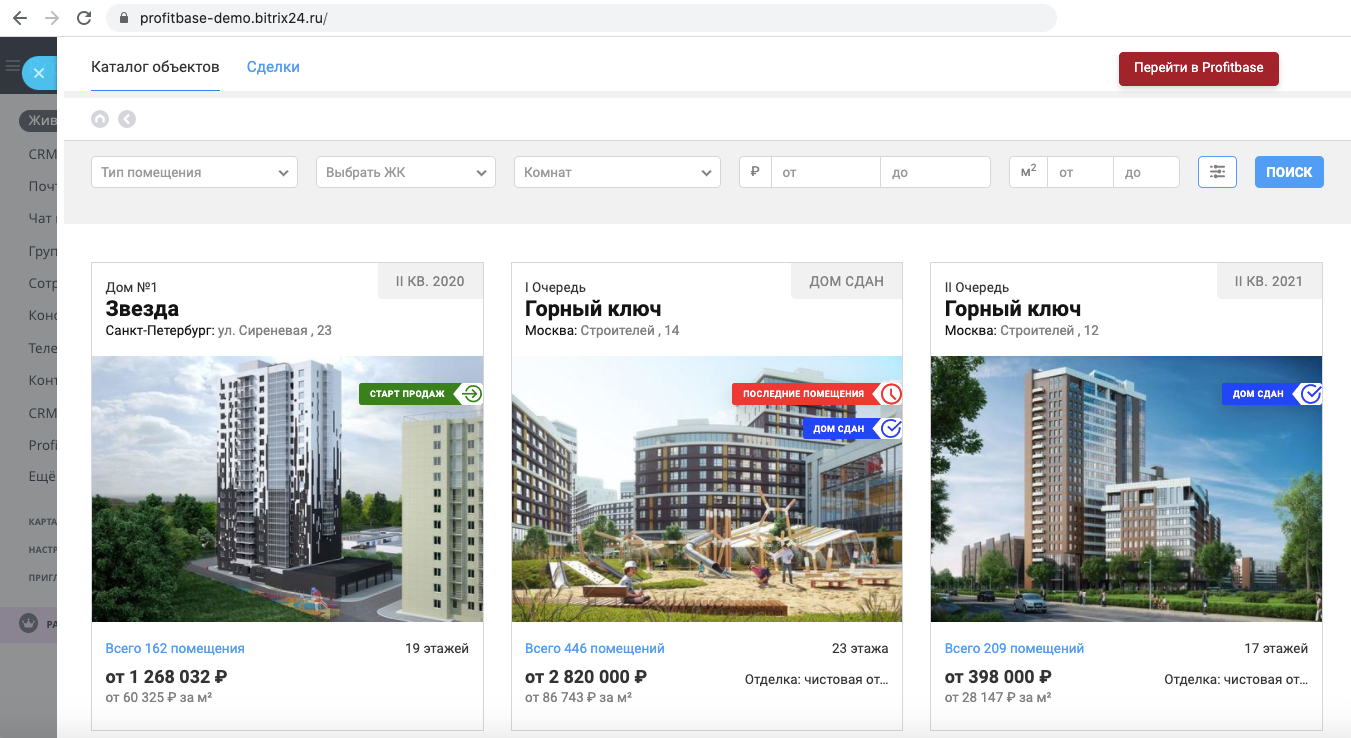
Task: Open the Тип помещения dropdown
Action: pos(194,172)
